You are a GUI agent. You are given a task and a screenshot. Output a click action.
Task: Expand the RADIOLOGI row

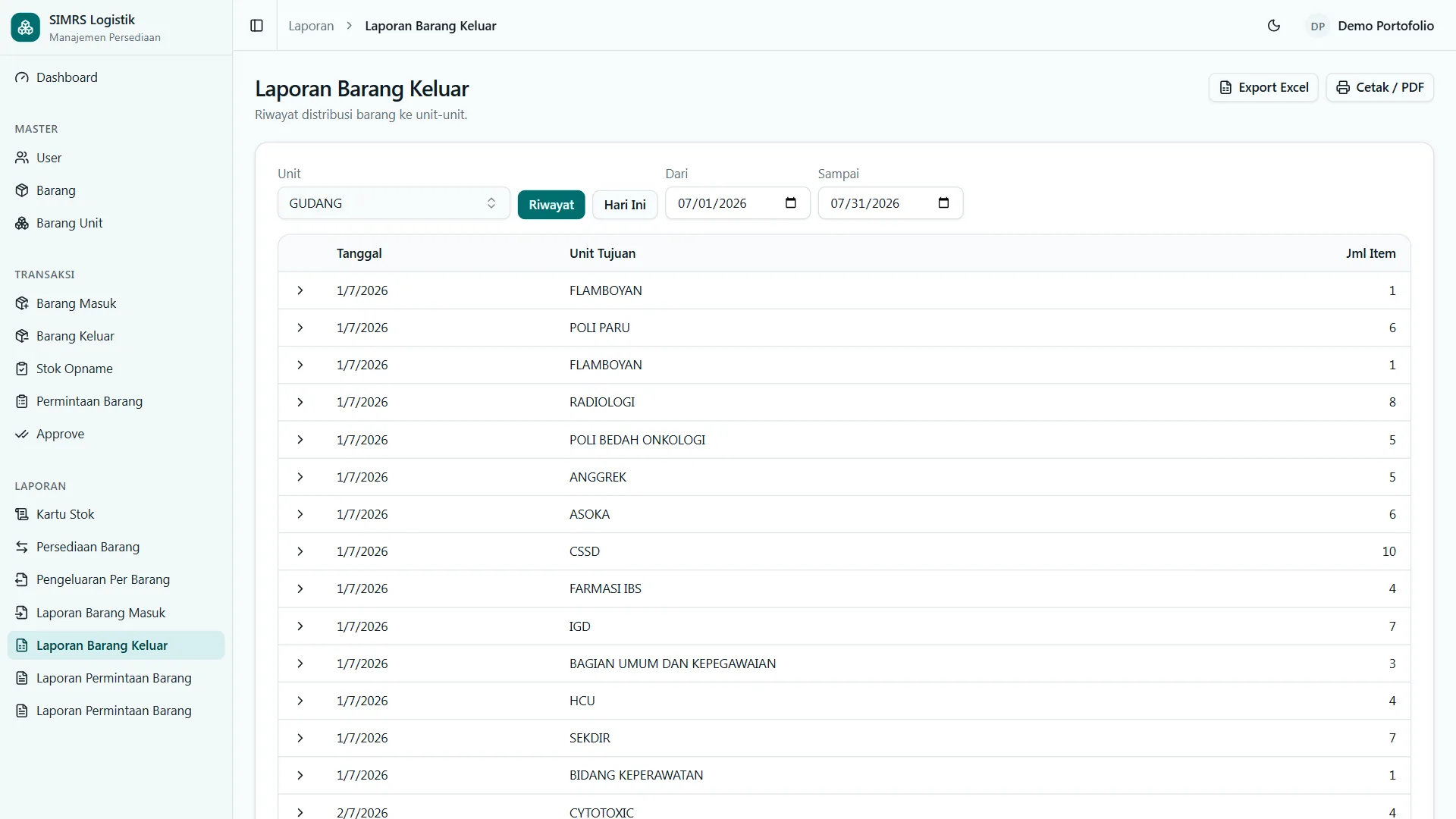300,402
